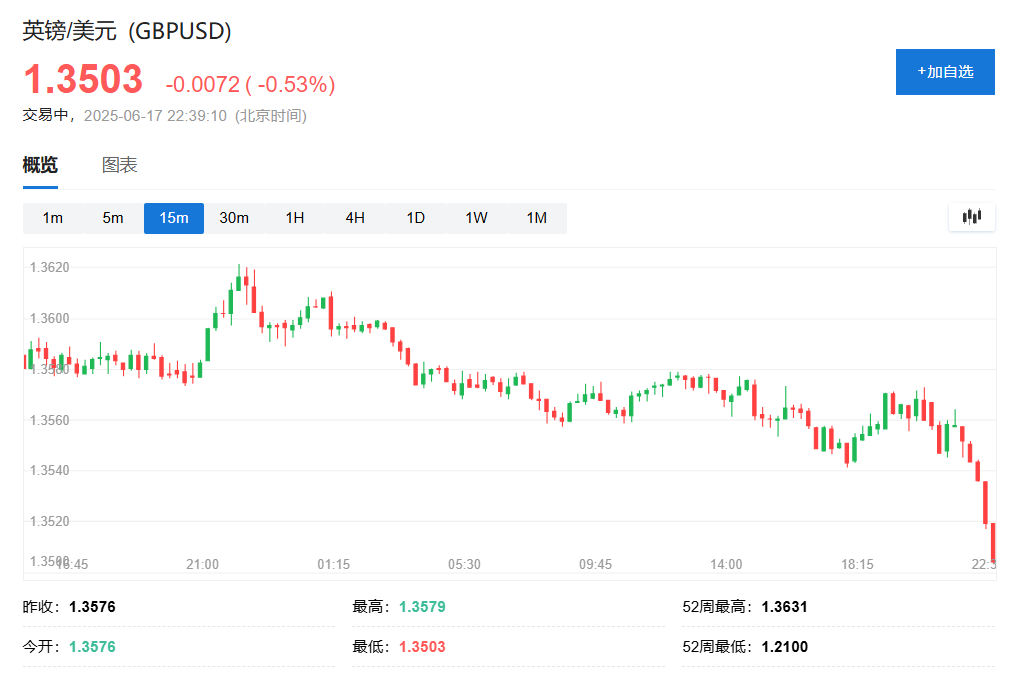The image size is (1015, 686).
Task: Click the current price 1.3503 in the header
Action: (83, 80)
